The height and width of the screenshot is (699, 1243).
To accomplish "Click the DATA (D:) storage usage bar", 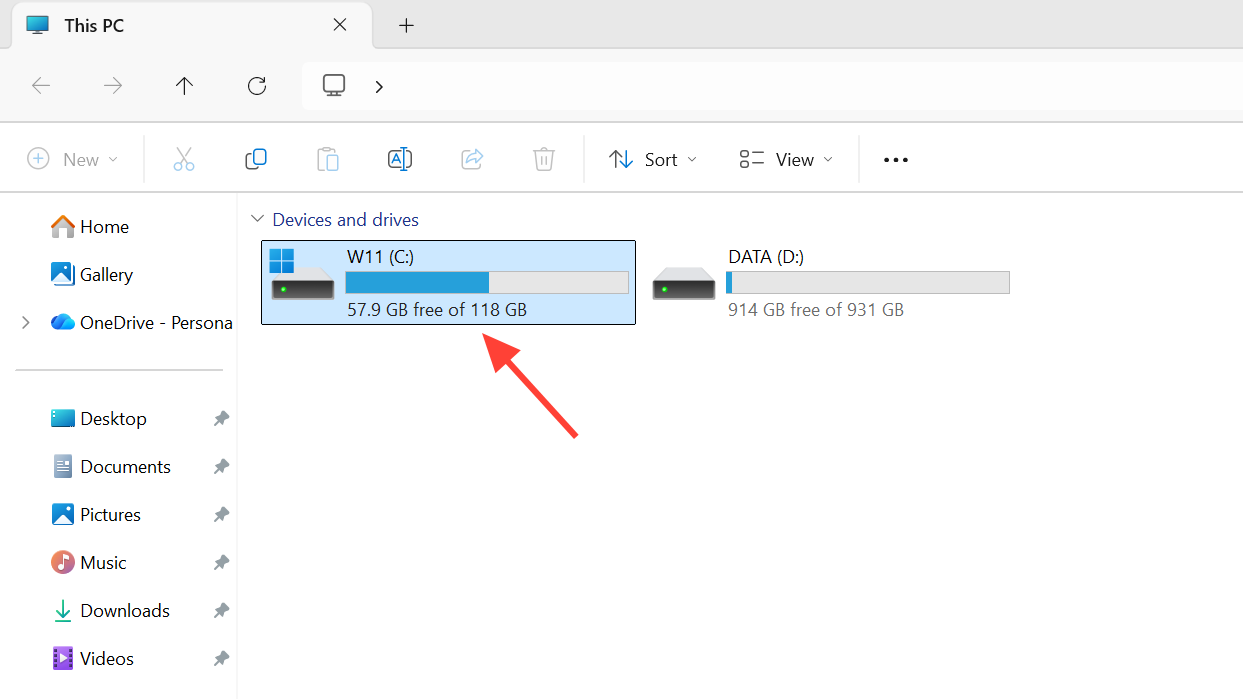I will pyautogui.click(x=868, y=282).
